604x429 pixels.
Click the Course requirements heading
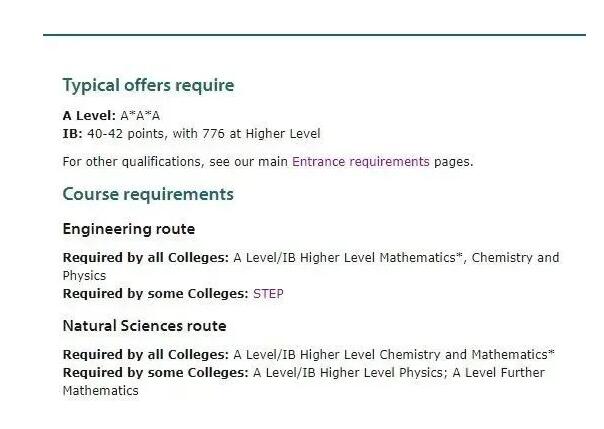(148, 194)
